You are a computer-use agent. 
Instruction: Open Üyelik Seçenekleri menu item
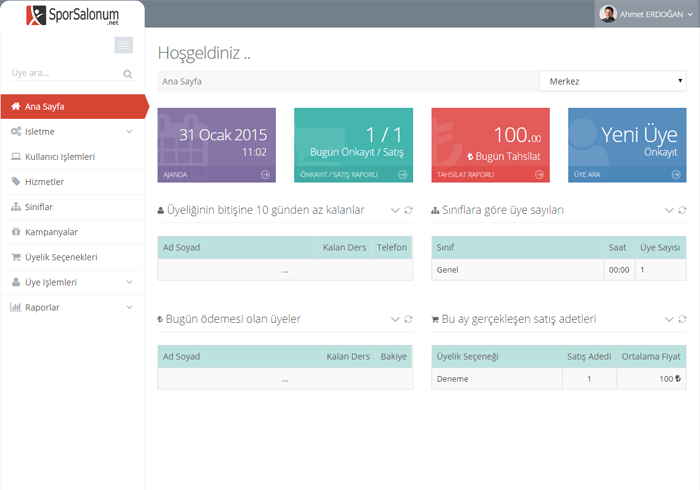click(x=73, y=257)
